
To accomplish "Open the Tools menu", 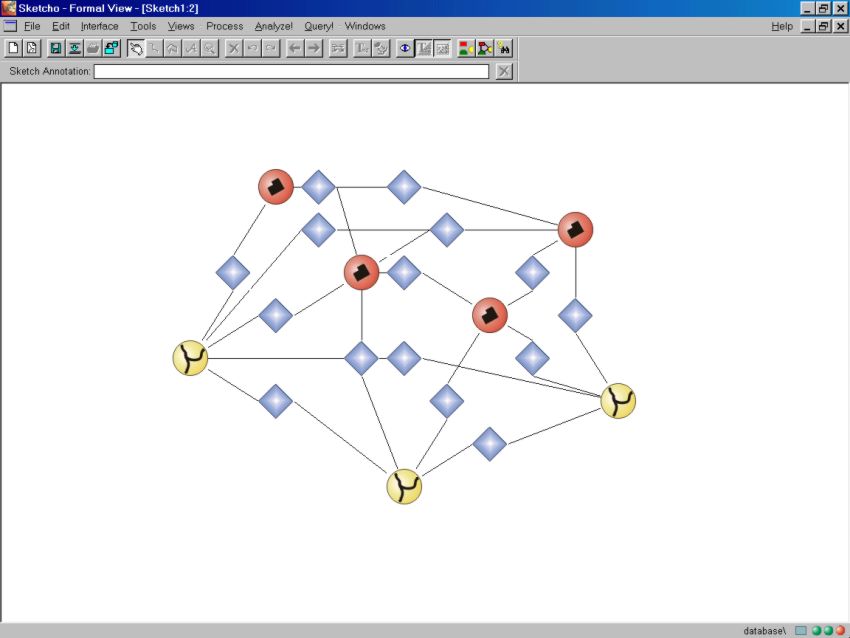I will tap(143, 26).
